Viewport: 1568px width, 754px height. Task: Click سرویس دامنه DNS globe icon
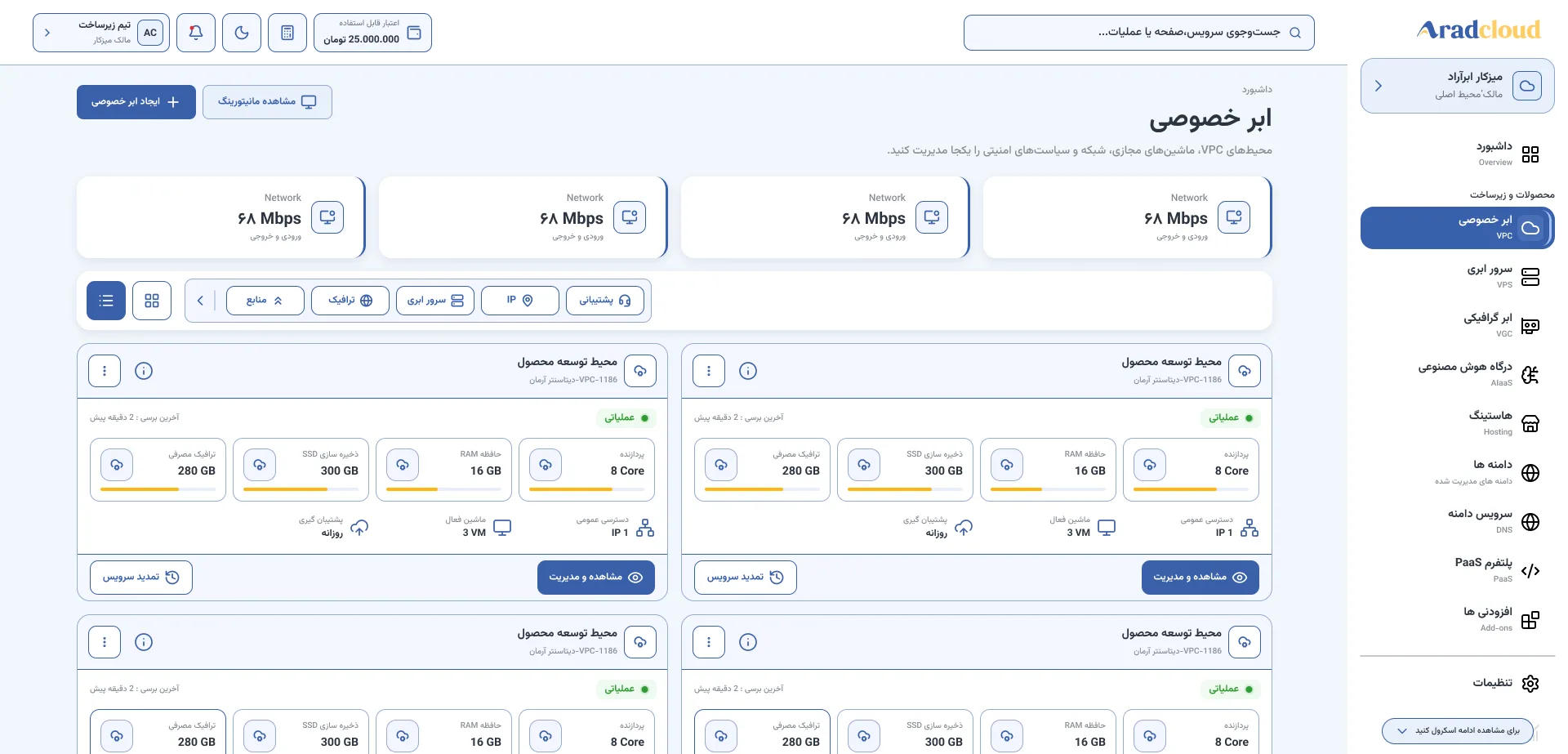pyautogui.click(x=1530, y=522)
